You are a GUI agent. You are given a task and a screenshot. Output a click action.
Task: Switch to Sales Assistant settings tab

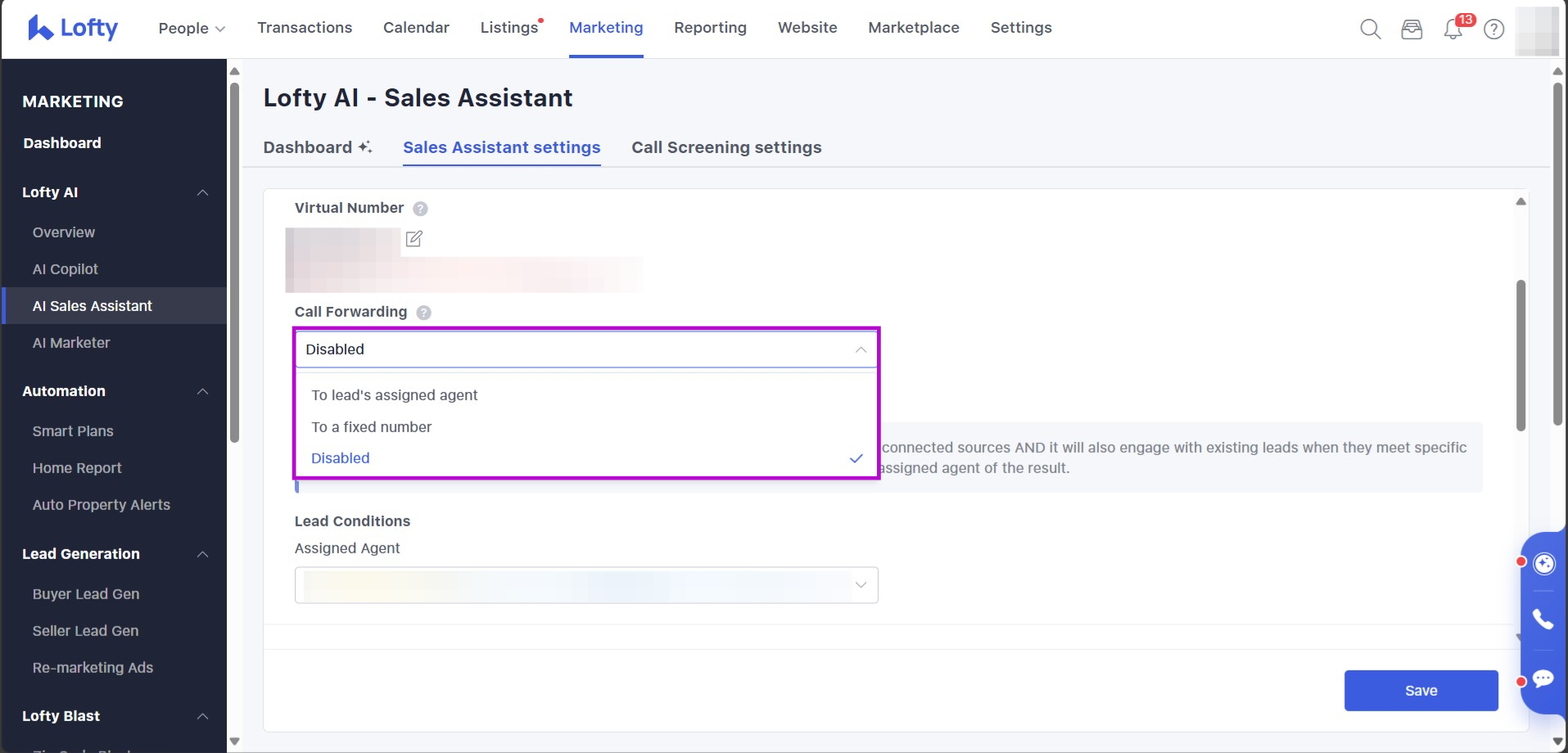point(502,147)
